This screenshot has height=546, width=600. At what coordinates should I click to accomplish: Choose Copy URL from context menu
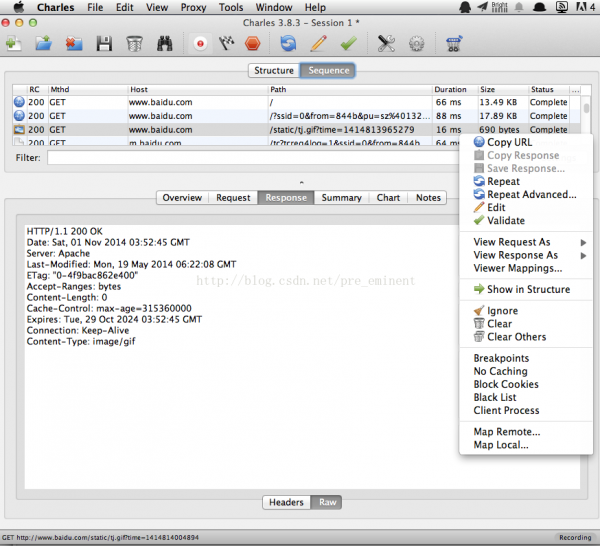click(526, 142)
